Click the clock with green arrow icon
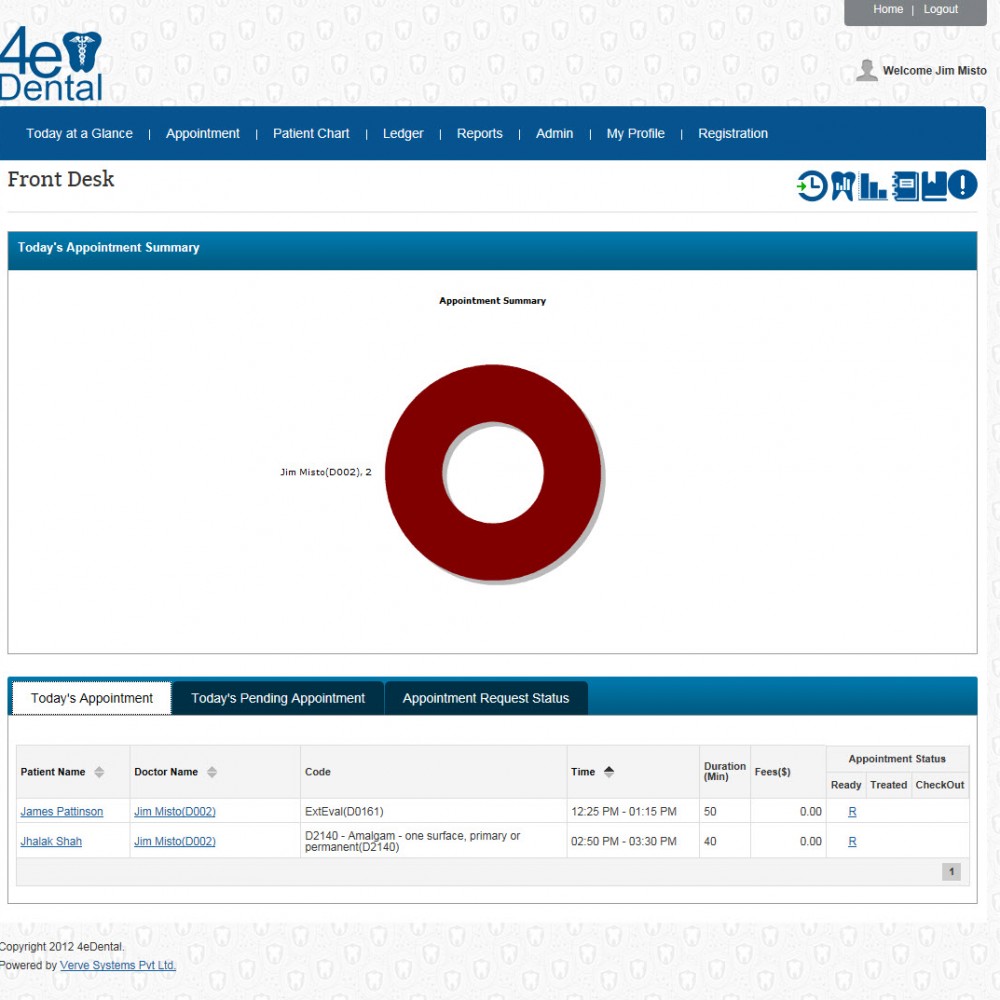Viewport: 1000px width, 1000px height. [812, 186]
